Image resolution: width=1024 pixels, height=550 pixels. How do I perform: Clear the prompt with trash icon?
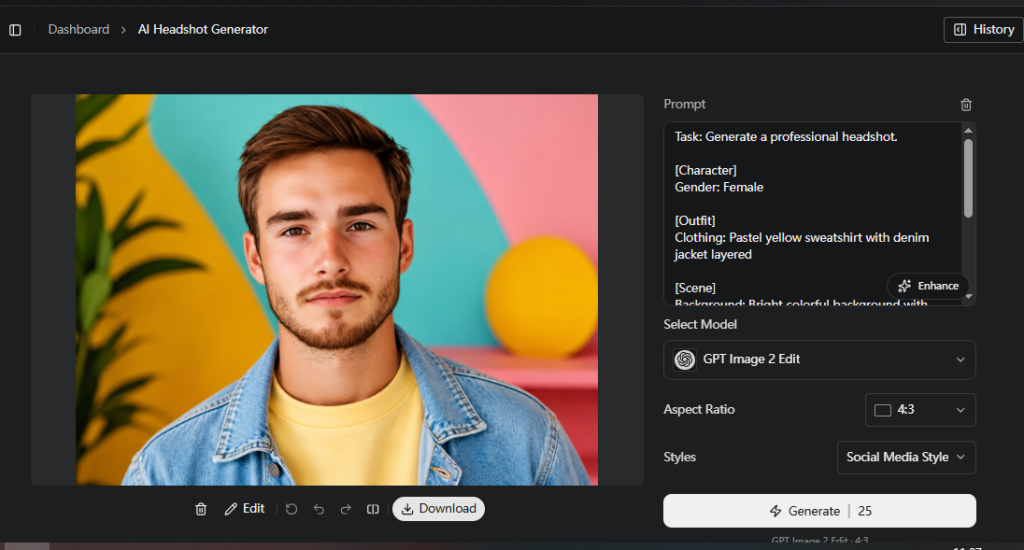point(966,105)
